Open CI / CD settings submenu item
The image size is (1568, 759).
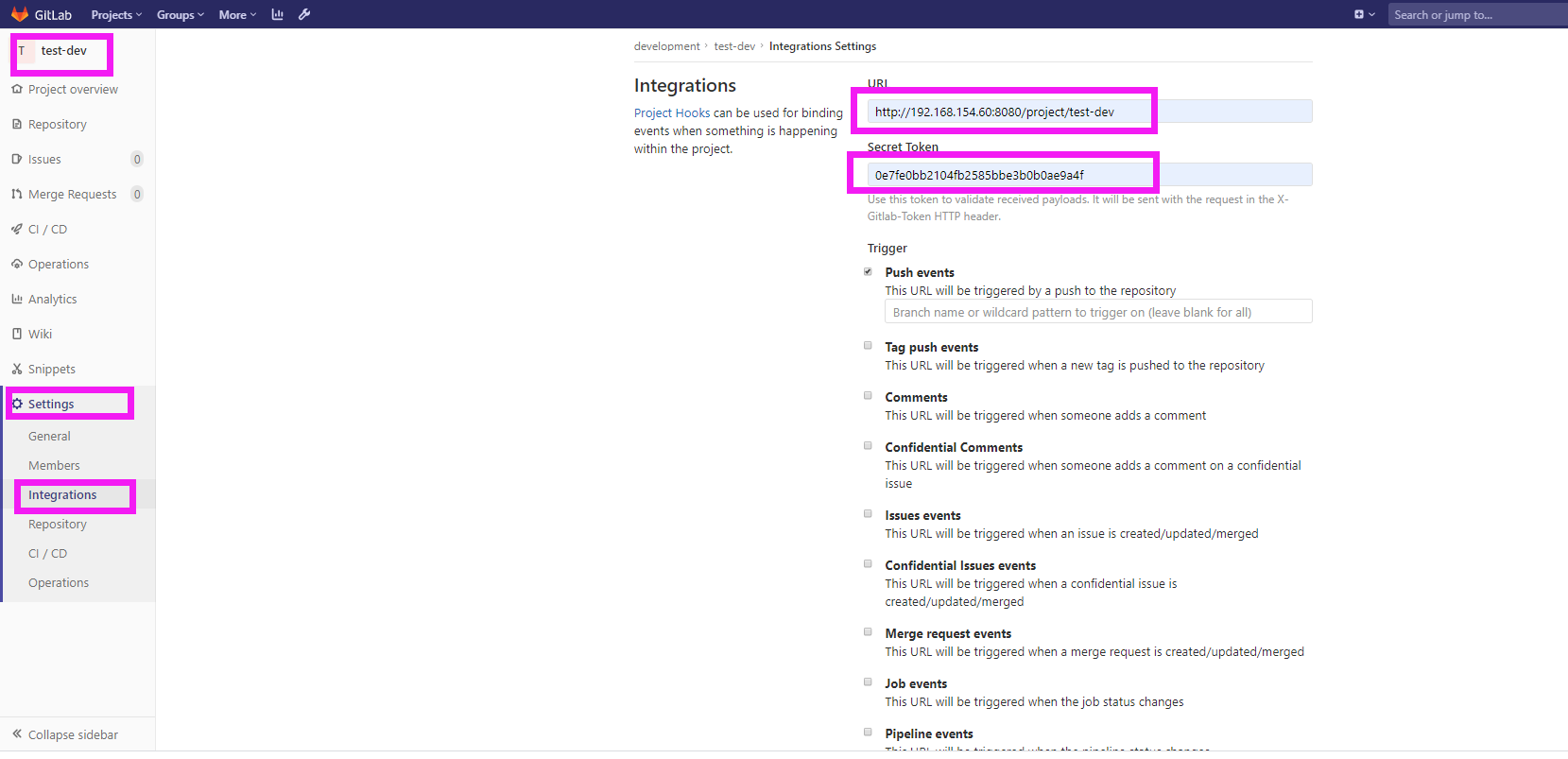(x=47, y=553)
